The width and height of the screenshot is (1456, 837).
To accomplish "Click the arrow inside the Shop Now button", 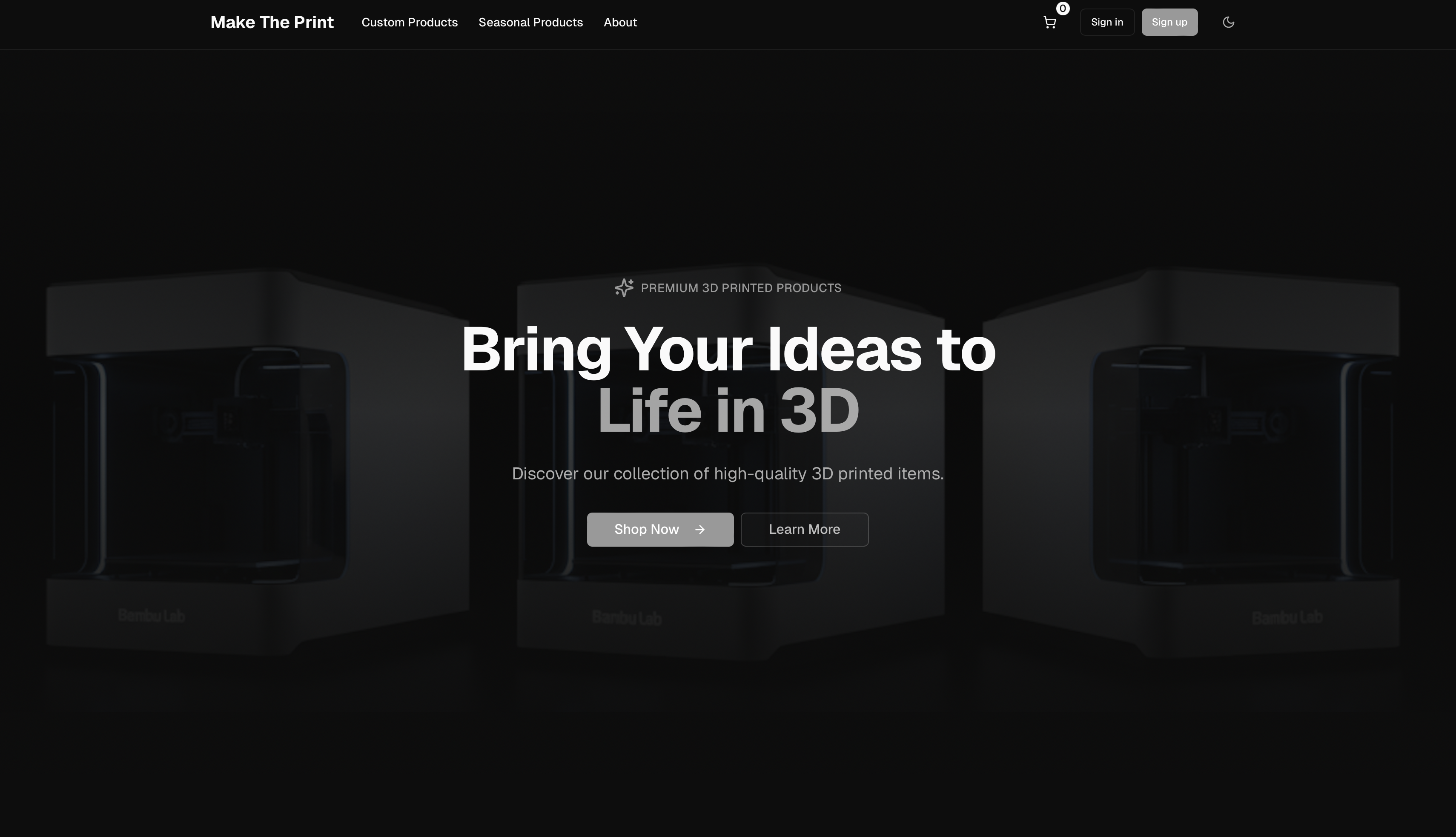I will 700,530.
